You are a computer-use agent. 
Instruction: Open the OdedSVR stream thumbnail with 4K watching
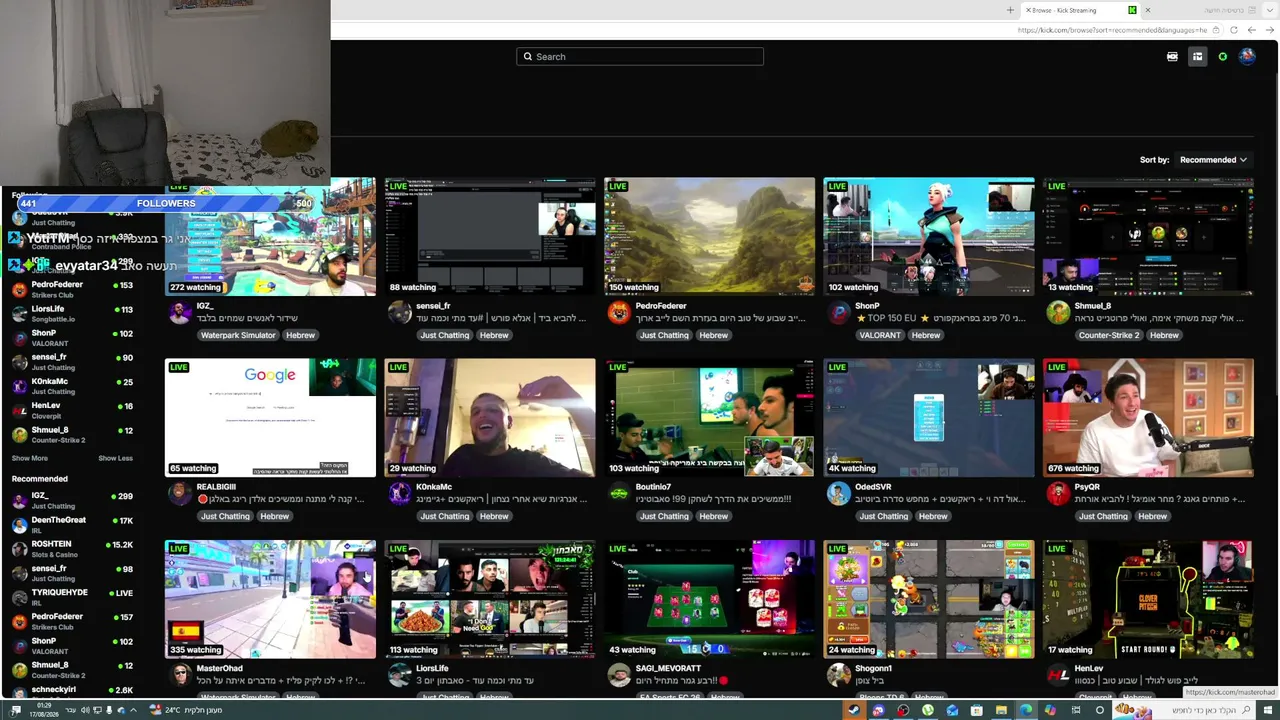[x=929, y=418]
